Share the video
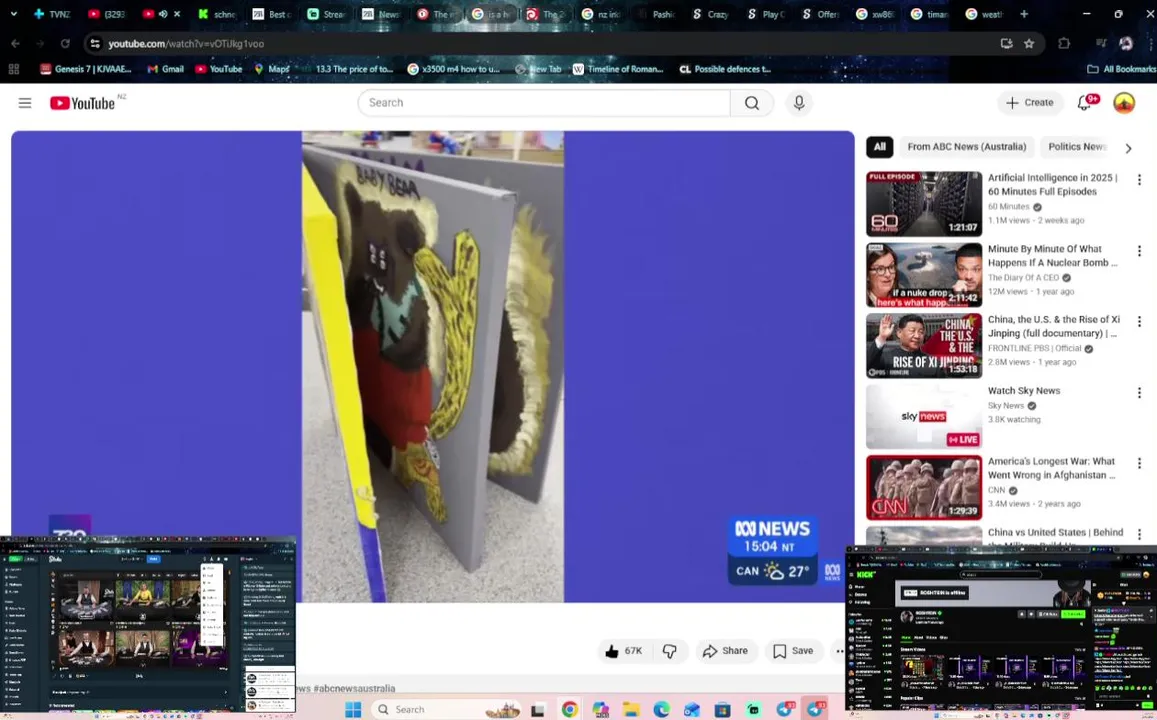The image size is (1157, 720). click(725, 651)
